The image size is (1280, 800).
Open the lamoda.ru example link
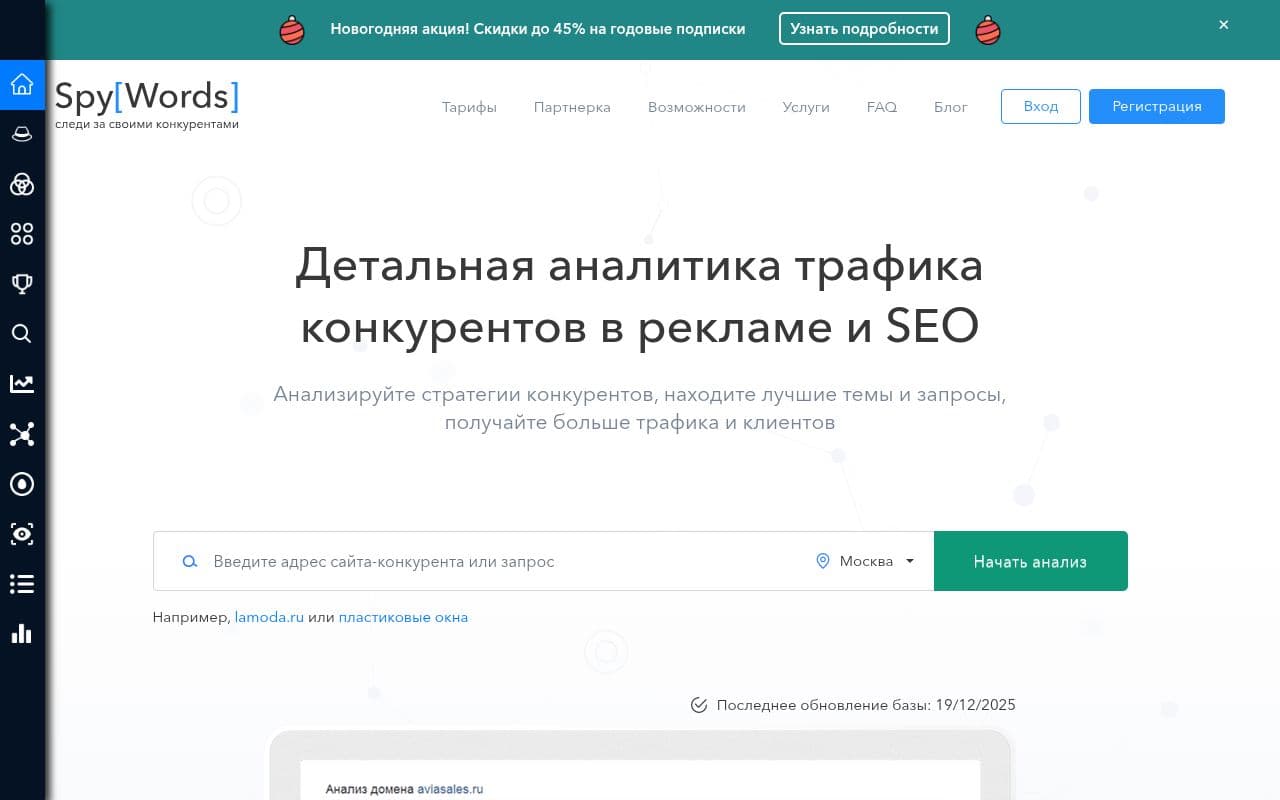coord(269,617)
